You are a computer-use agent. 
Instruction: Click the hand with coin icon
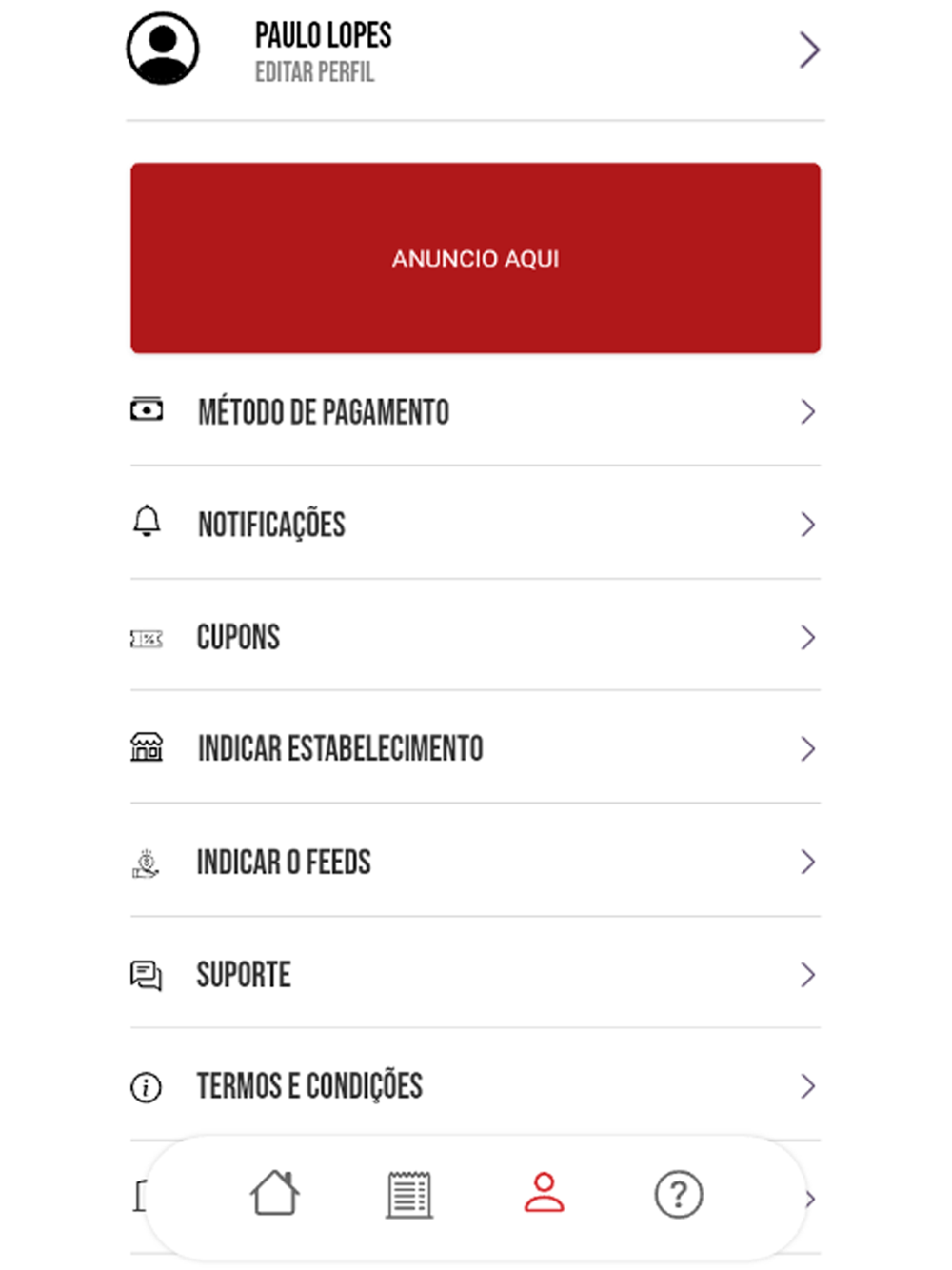146,863
